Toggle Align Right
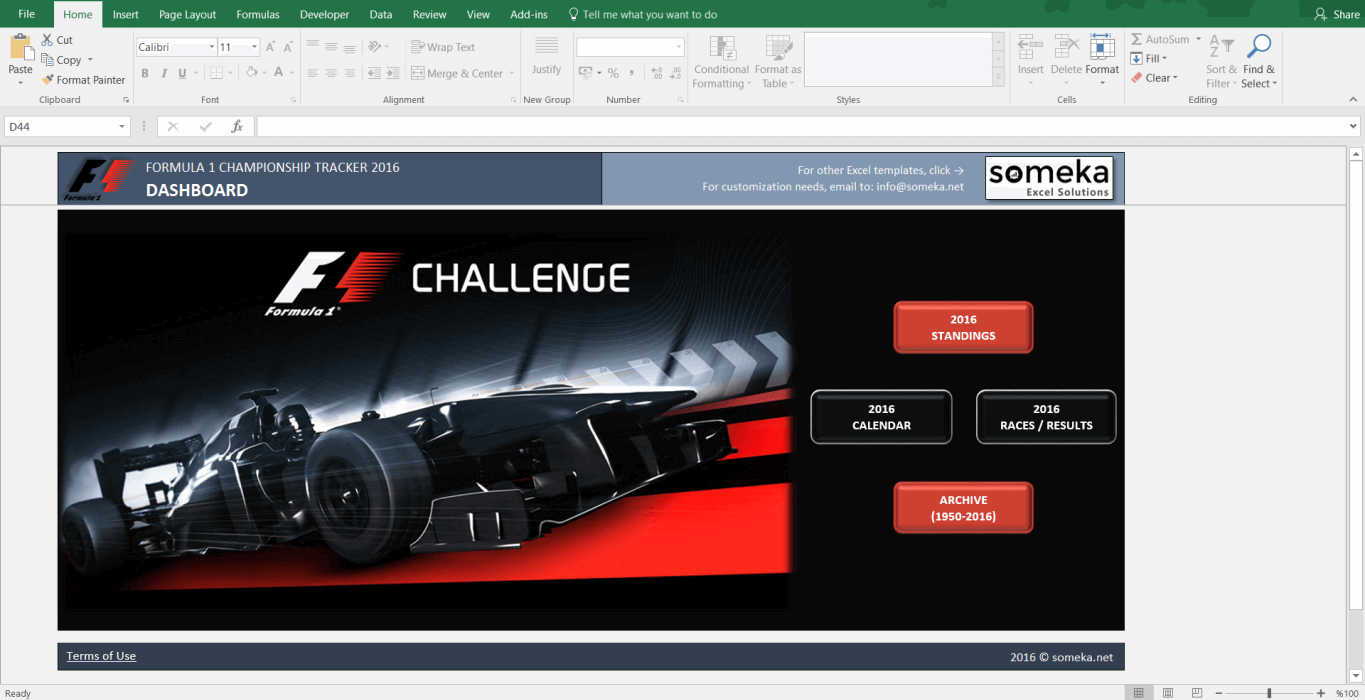Viewport: 1365px width, 700px height. coord(349,73)
